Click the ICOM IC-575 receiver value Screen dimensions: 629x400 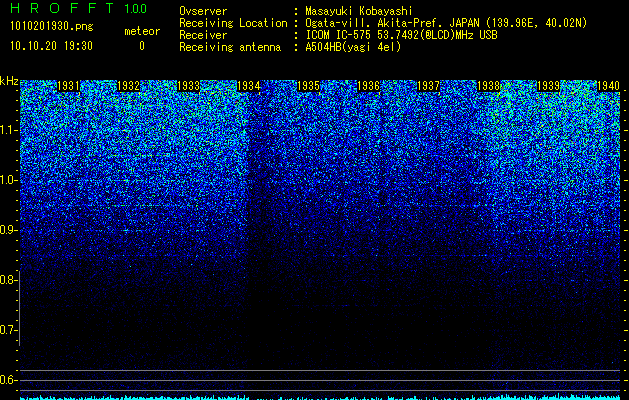[x=401, y=35]
